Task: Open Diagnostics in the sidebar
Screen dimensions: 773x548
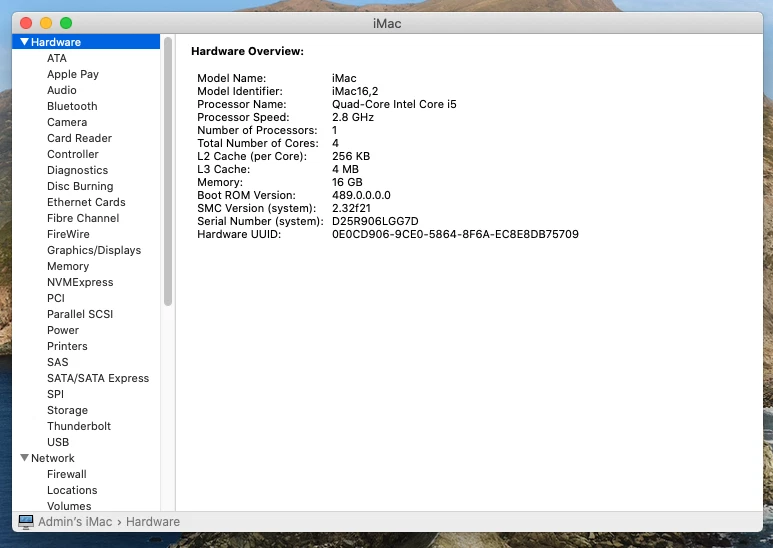Action: 77,170
